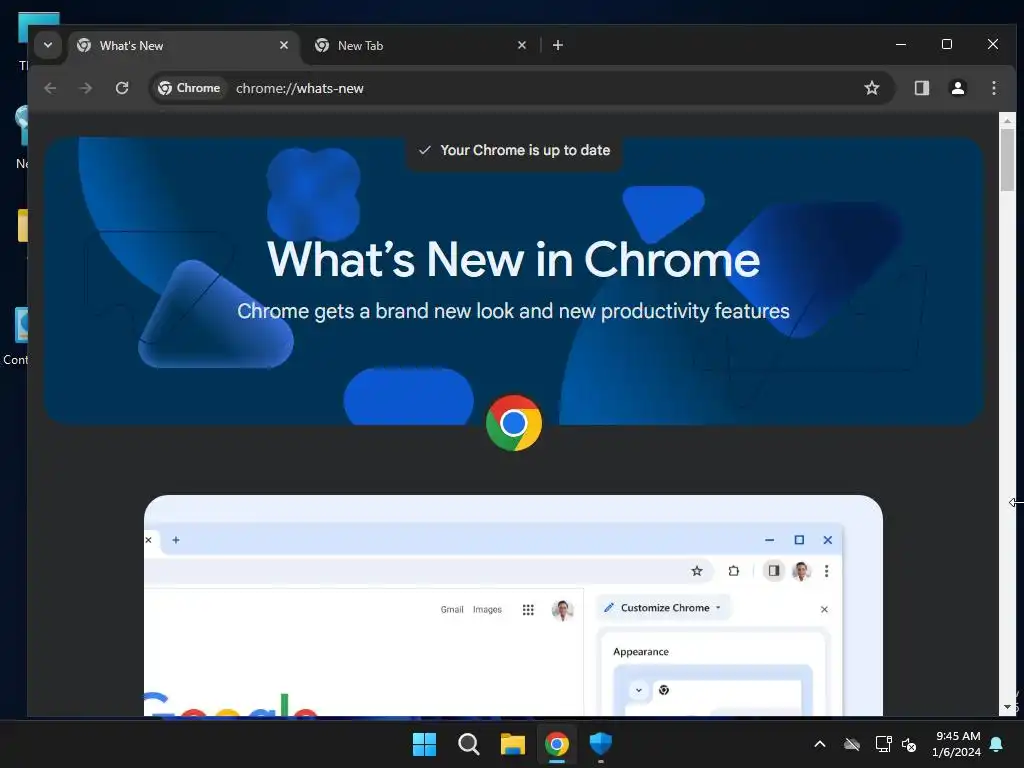Open File Explorer from taskbar
Viewport: 1024px width, 768px height.
[513, 744]
